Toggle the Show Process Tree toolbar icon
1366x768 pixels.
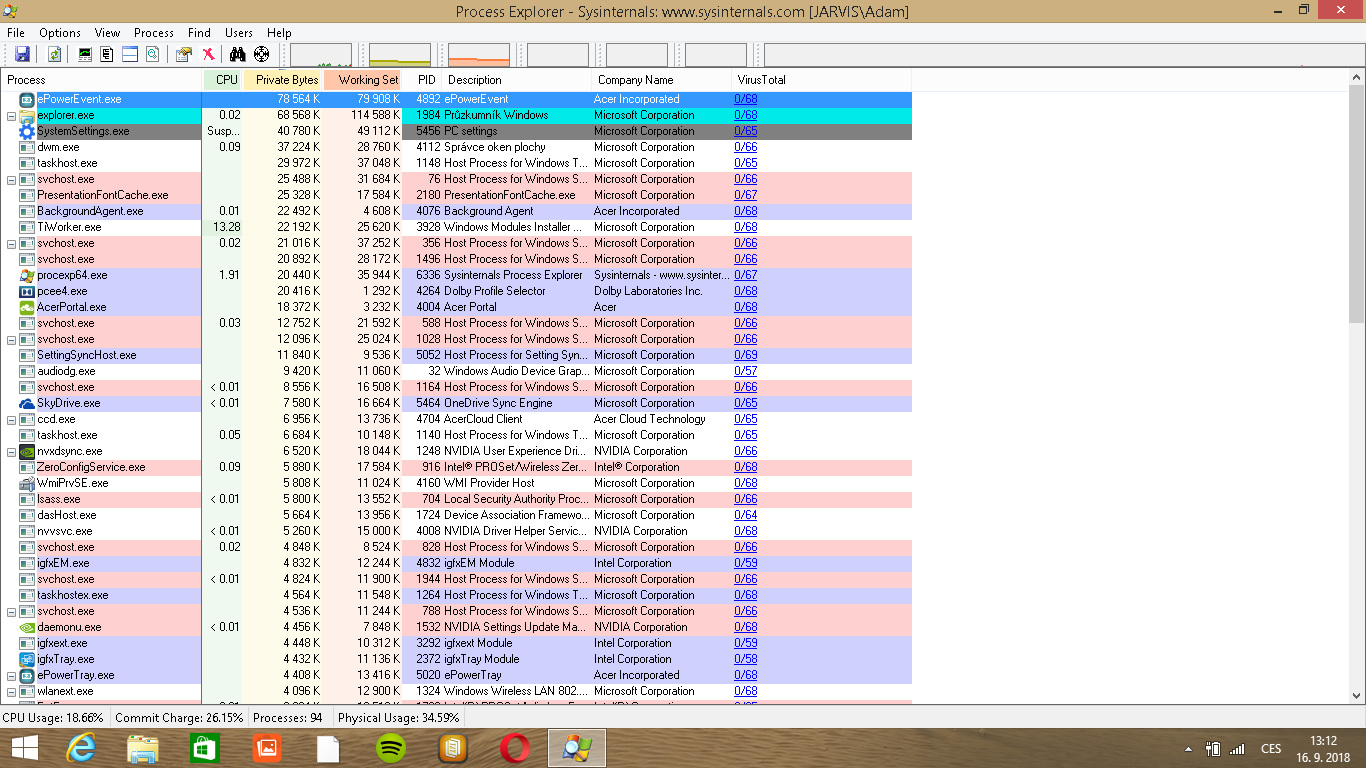click(x=107, y=54)
